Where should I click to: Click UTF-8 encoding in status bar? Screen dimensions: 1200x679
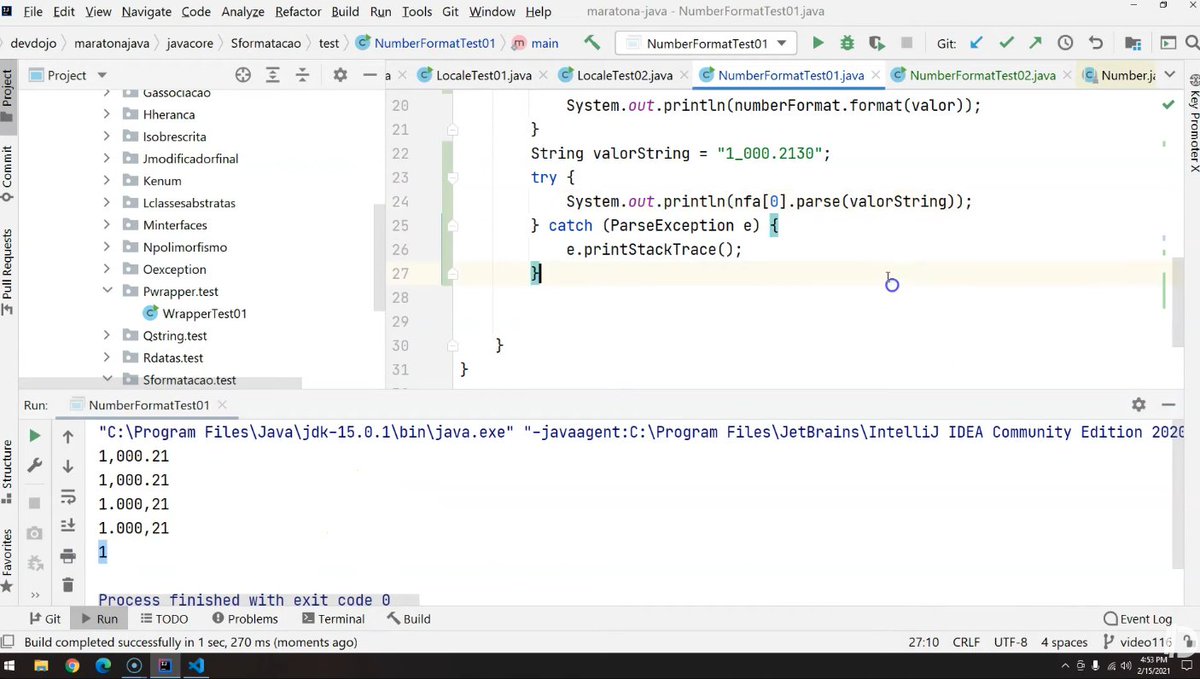1011,642
